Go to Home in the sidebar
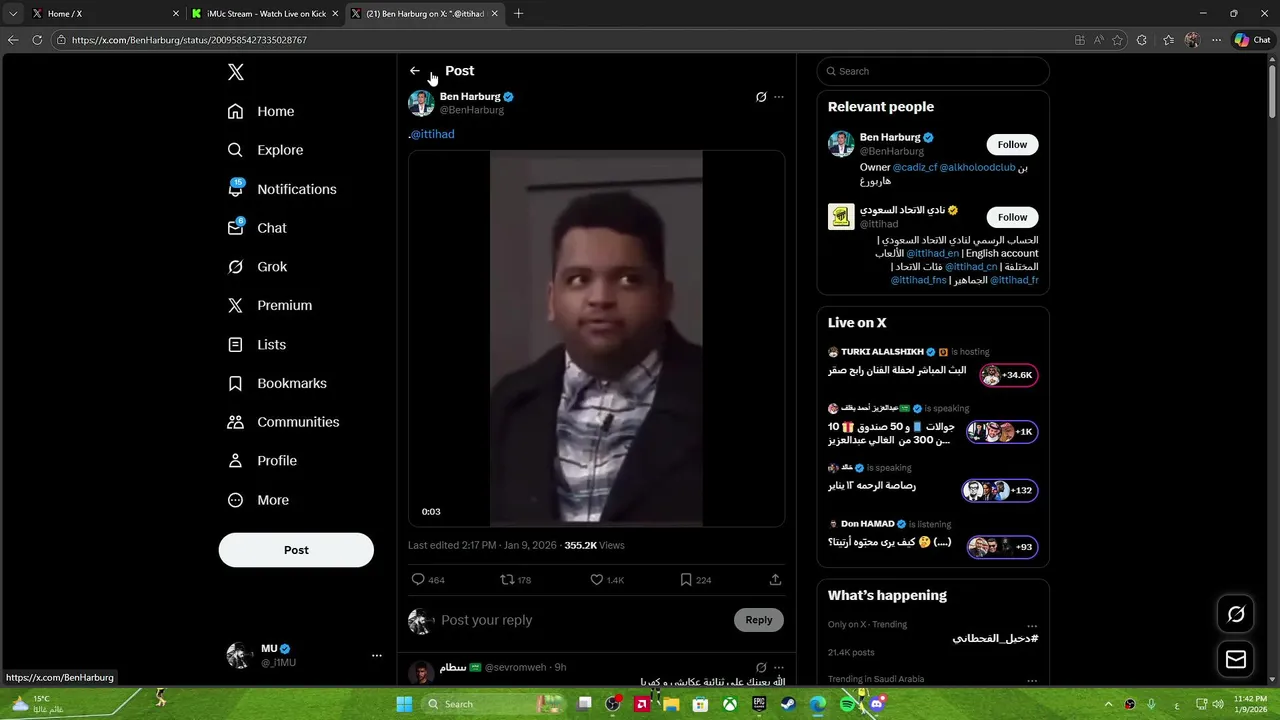 261,111
